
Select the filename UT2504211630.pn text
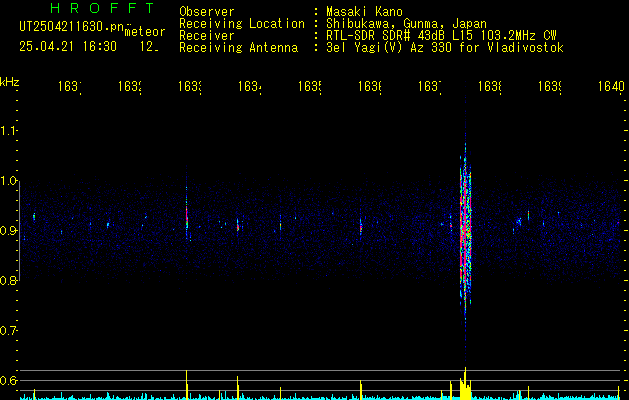click(x=71, y=27)
